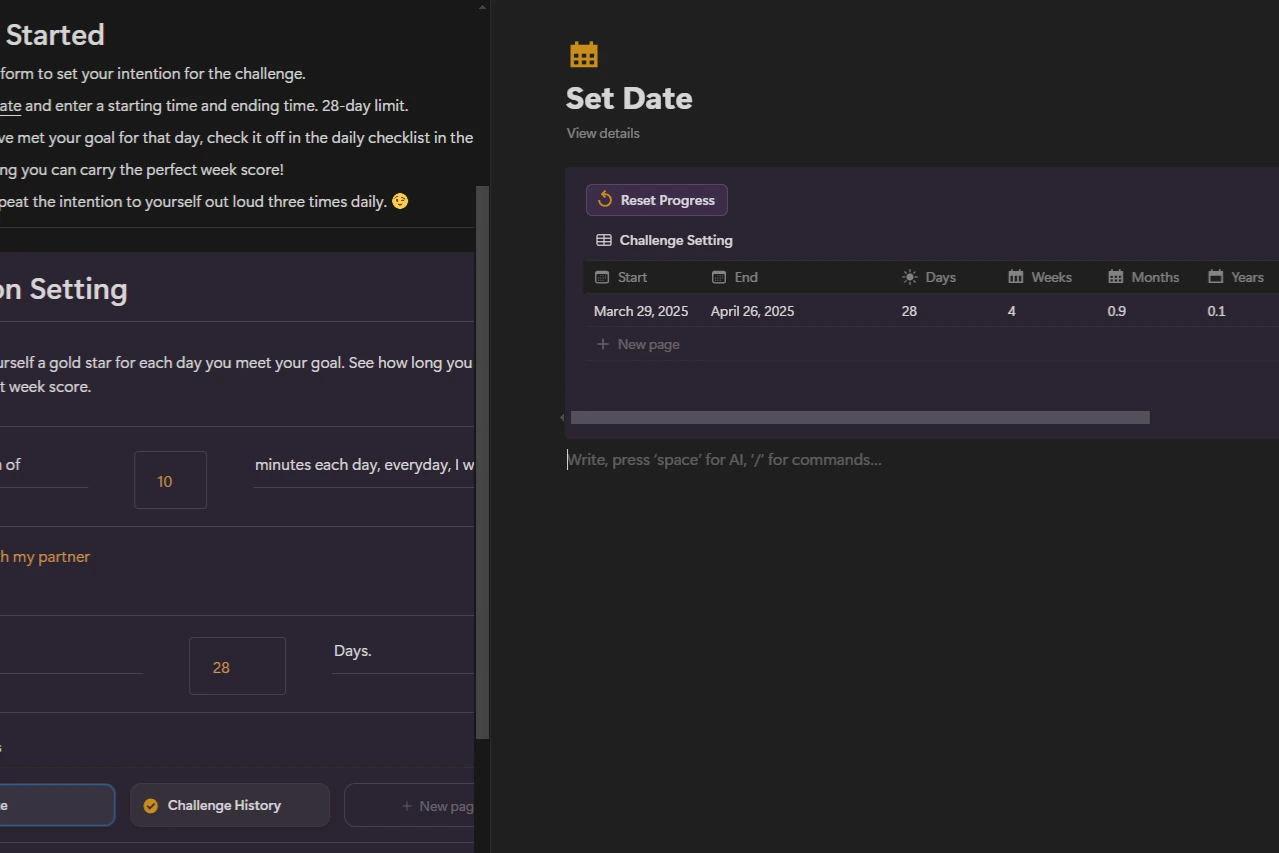Click the sun icon in the Days column header
This screenshot has width=1279, height=853.
pos(909,277)
